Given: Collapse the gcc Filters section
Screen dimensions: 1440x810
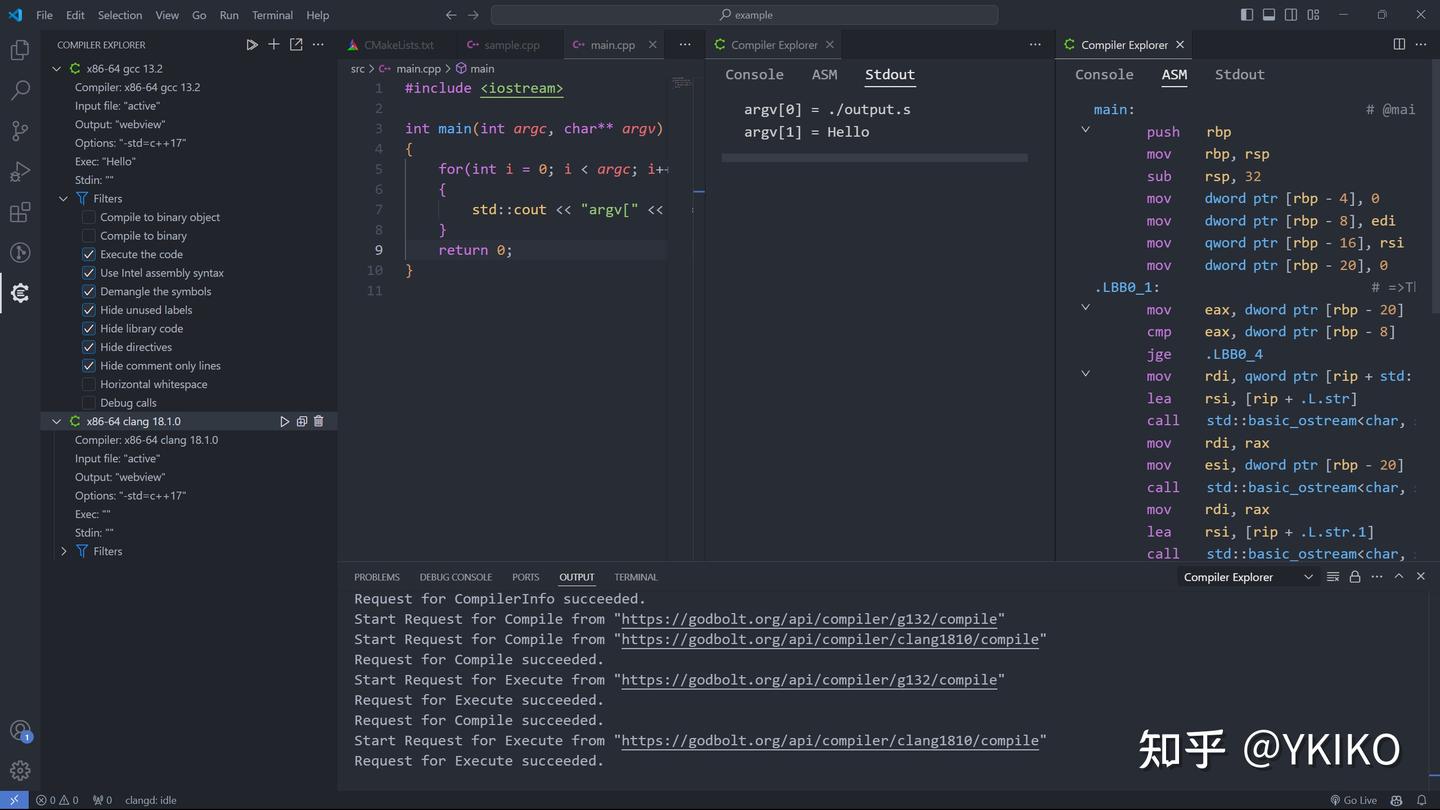Looking at the screenshot, I should (64, 199).
